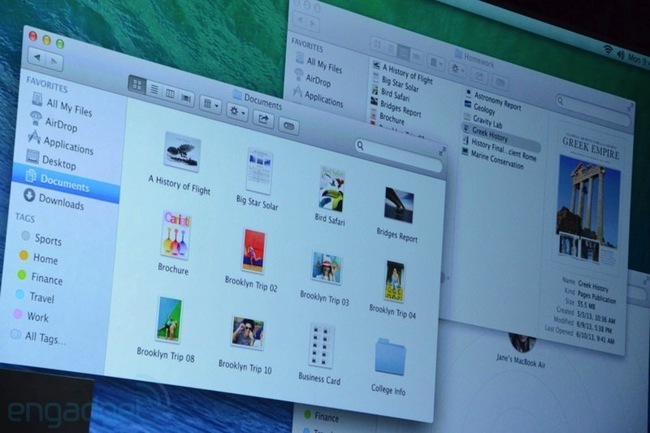The image size is (650, 433).
Task: Switch to column view in Documents window
Action: coord(170,94)
